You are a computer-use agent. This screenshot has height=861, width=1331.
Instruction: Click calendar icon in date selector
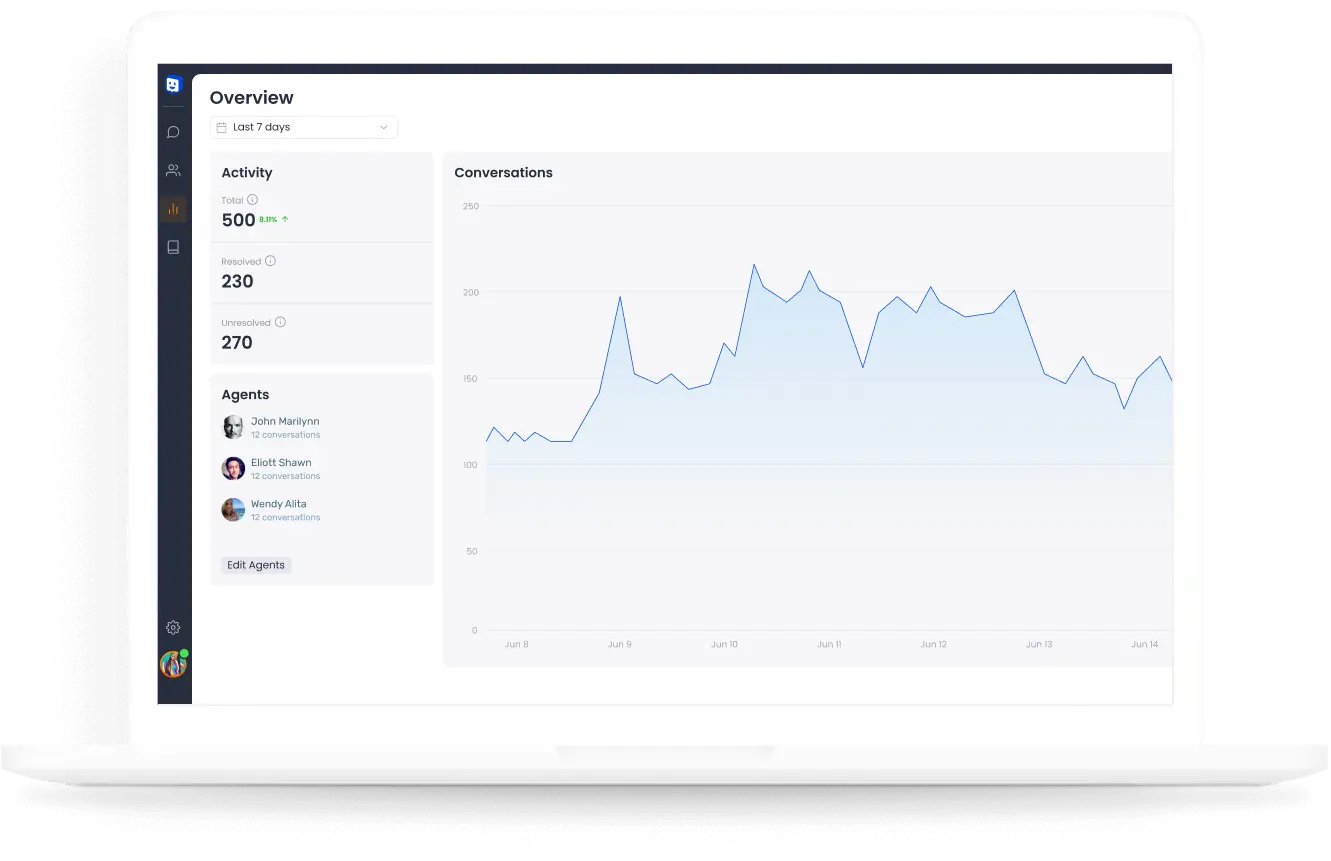pos(222,127)
